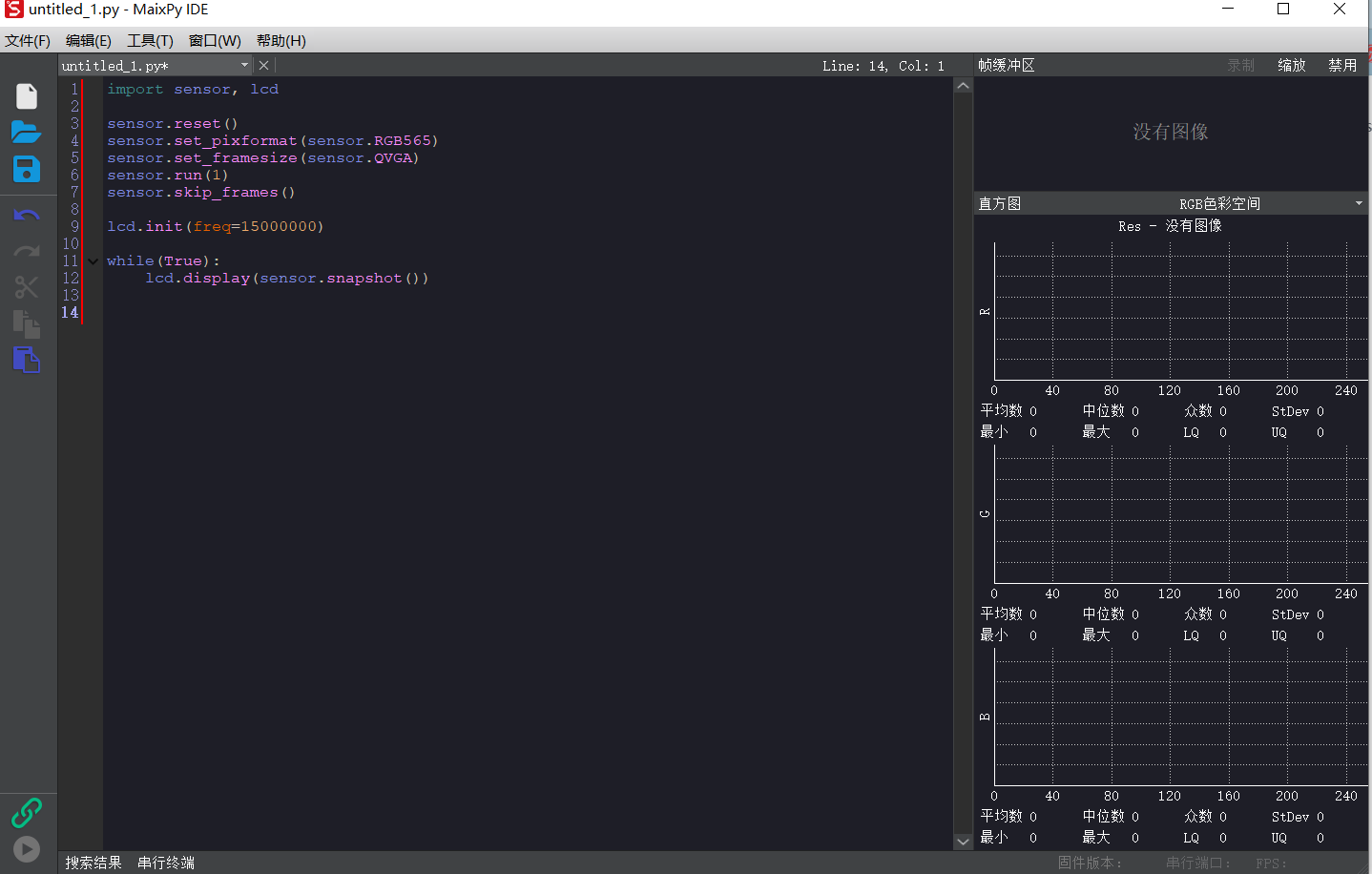Click the MaixPy IDE logo in the title bar
This screenshot has height=874, width=1372.
point(13,10)
